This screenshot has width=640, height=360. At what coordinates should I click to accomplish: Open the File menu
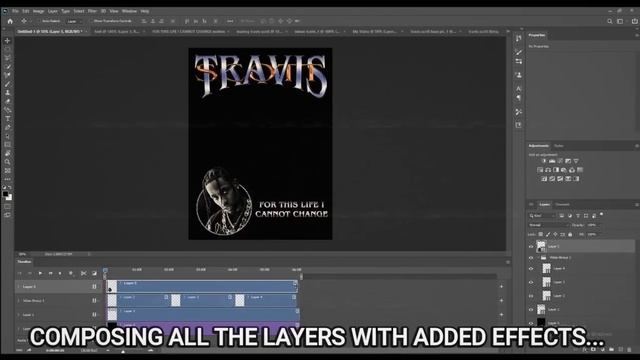pos(16,11)
